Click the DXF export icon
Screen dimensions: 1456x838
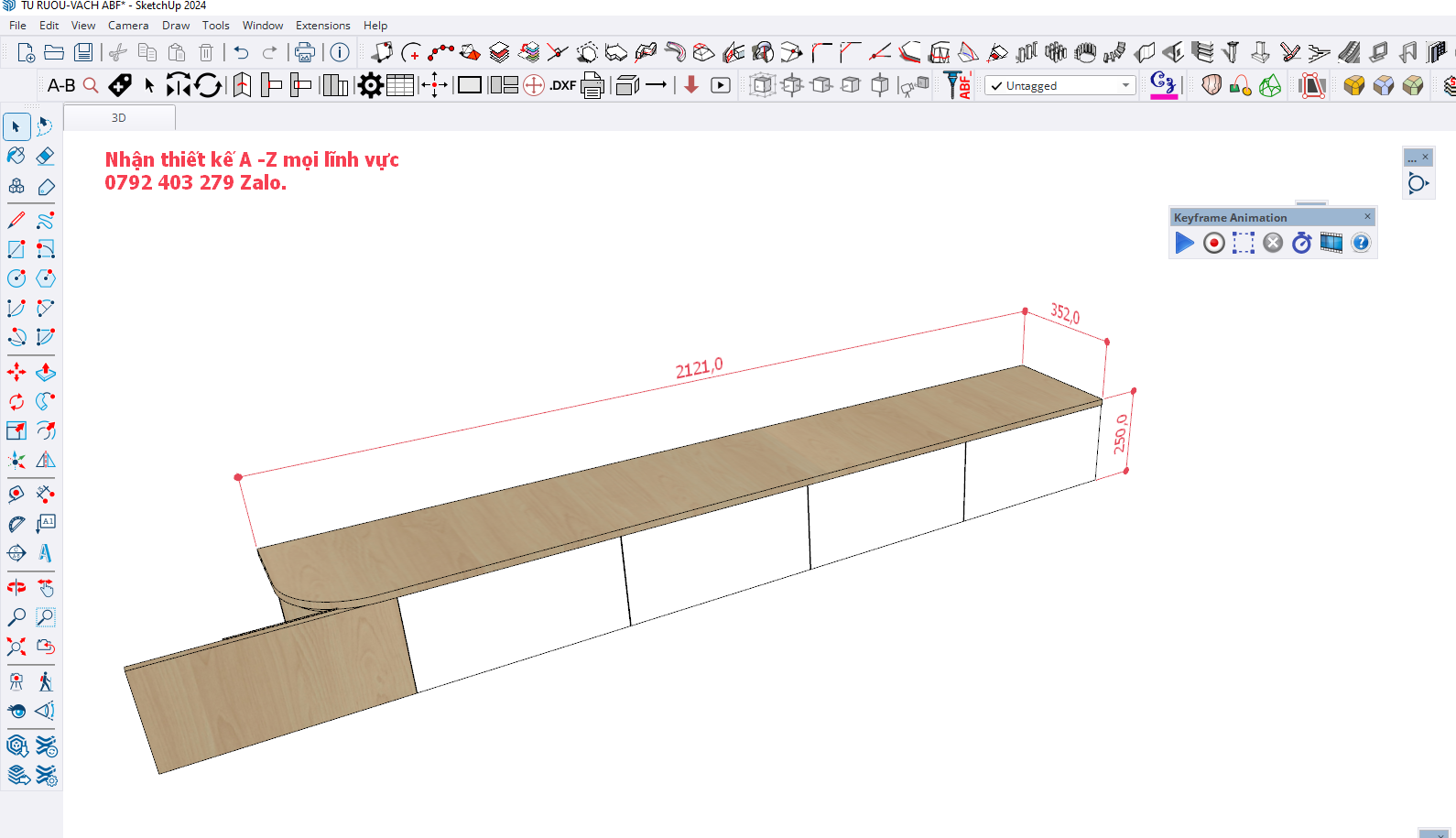pos(562,86)
